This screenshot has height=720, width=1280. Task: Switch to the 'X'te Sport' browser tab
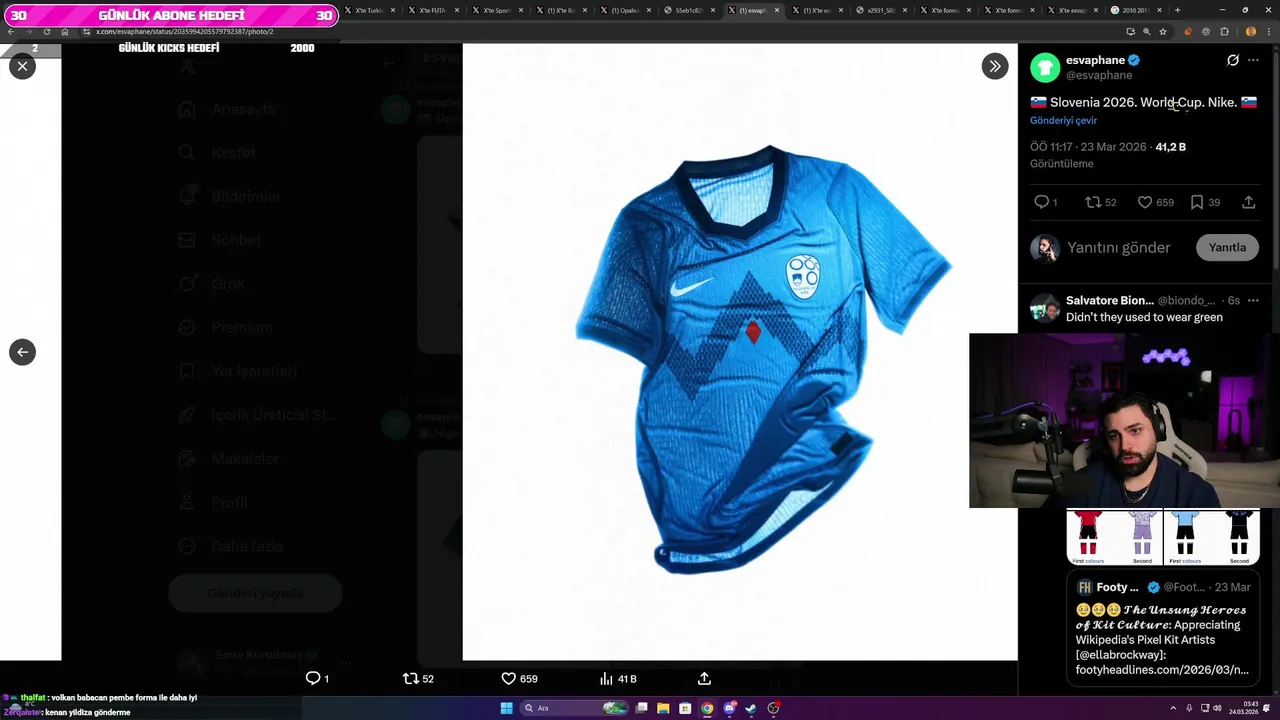[496, 10]
